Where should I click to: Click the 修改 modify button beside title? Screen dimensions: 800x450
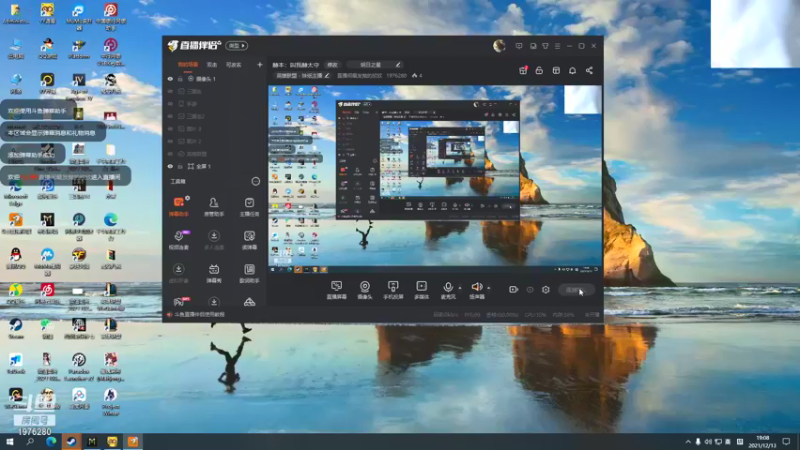[x=333, y=65]
